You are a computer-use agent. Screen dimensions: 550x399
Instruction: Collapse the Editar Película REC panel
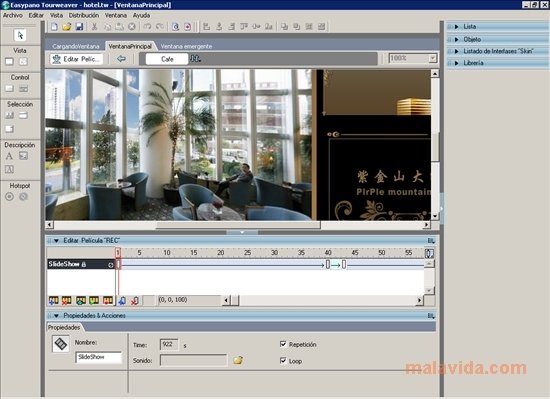(56, 241)
